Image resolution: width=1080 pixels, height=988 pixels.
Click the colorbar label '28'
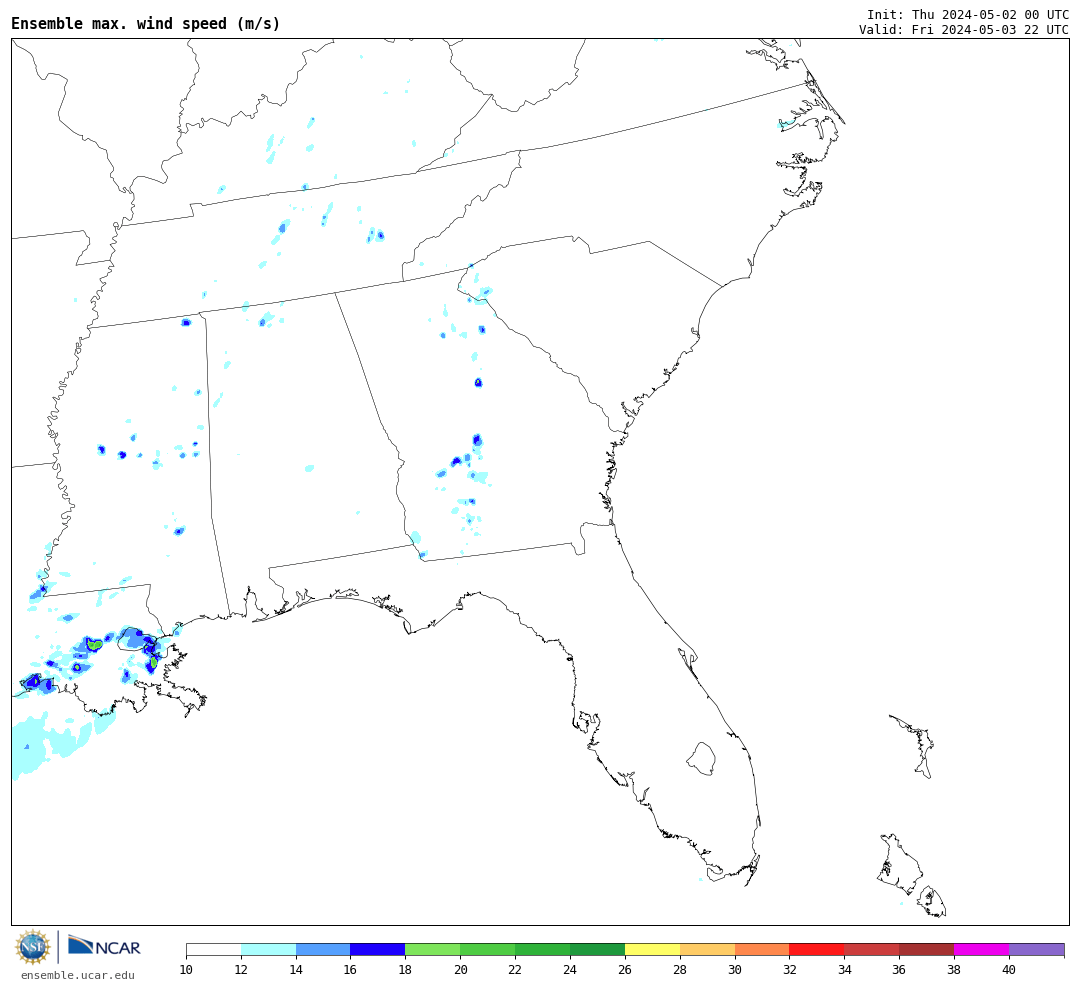click(680, 970)
